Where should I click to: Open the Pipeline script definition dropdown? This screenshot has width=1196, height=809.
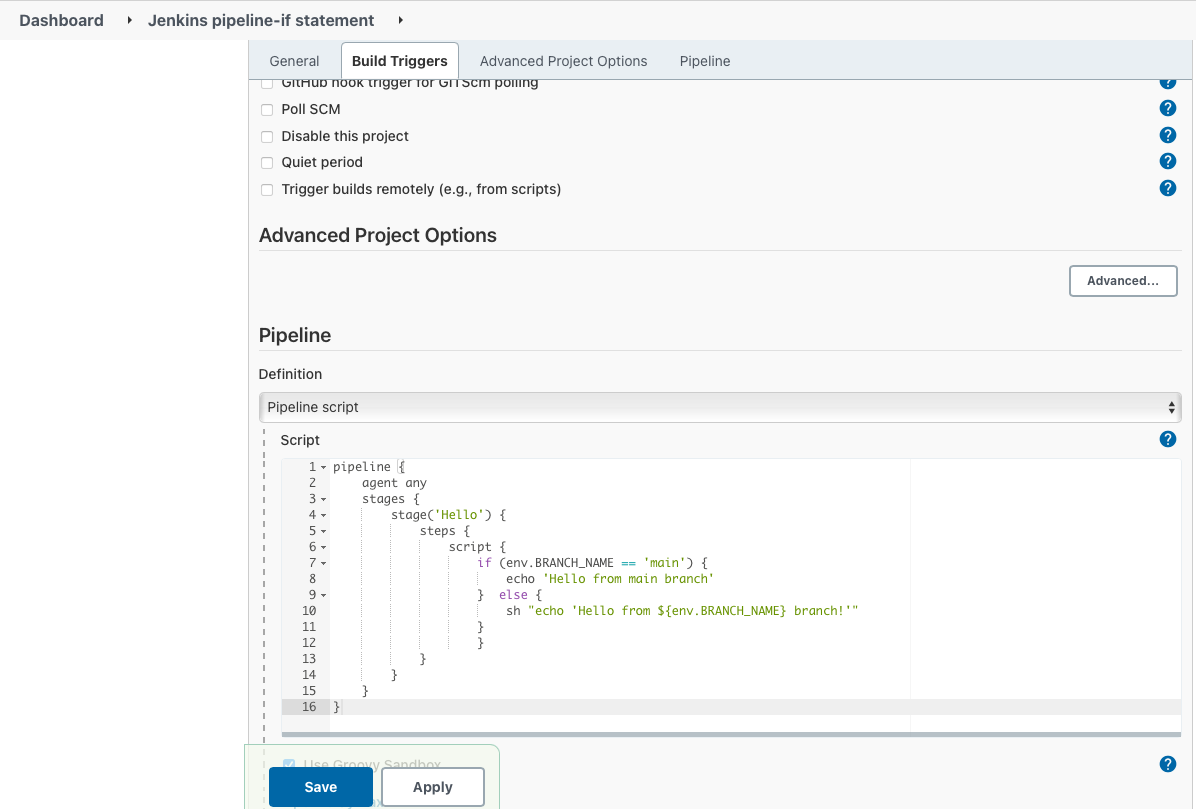(x=719, y=407)
